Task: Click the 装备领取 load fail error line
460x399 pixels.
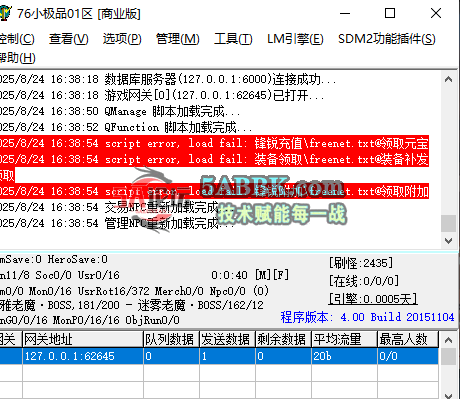Action: (214, 167)
